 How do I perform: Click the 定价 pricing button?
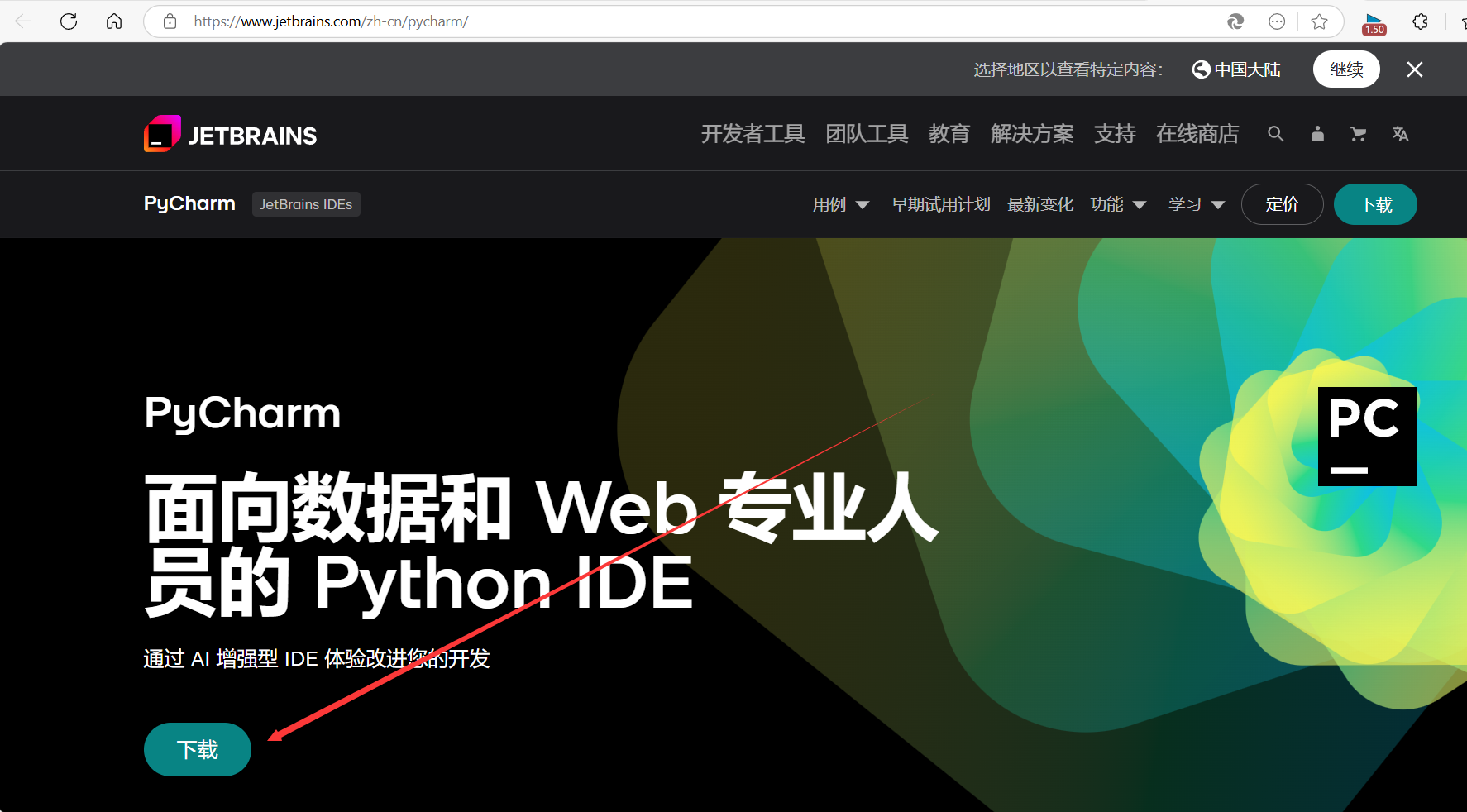point(1282,204)
